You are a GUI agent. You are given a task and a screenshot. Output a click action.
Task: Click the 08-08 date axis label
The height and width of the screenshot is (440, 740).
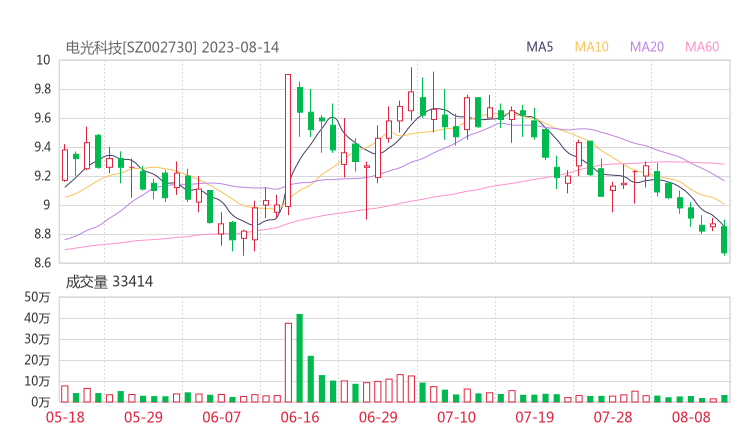[x=691, y=417]
